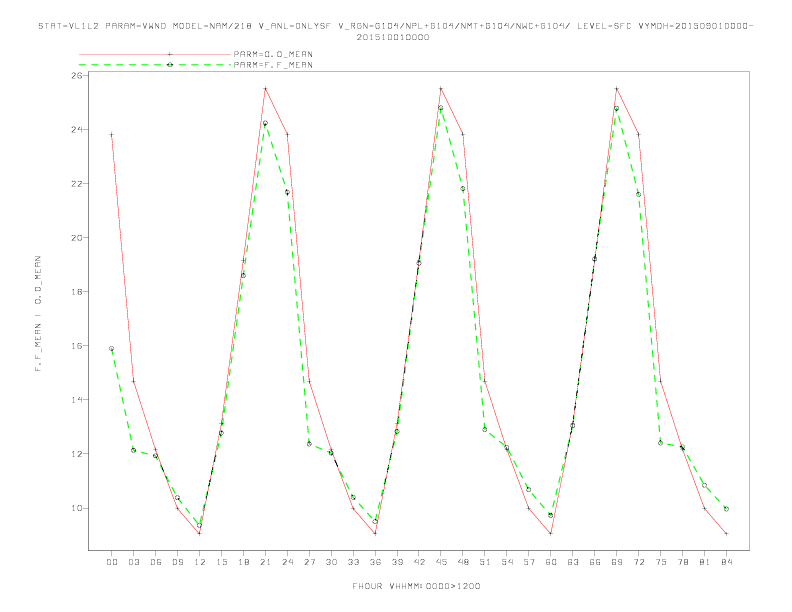Click y-axis tick label 12
792x612 pixels.
[77, 454]
